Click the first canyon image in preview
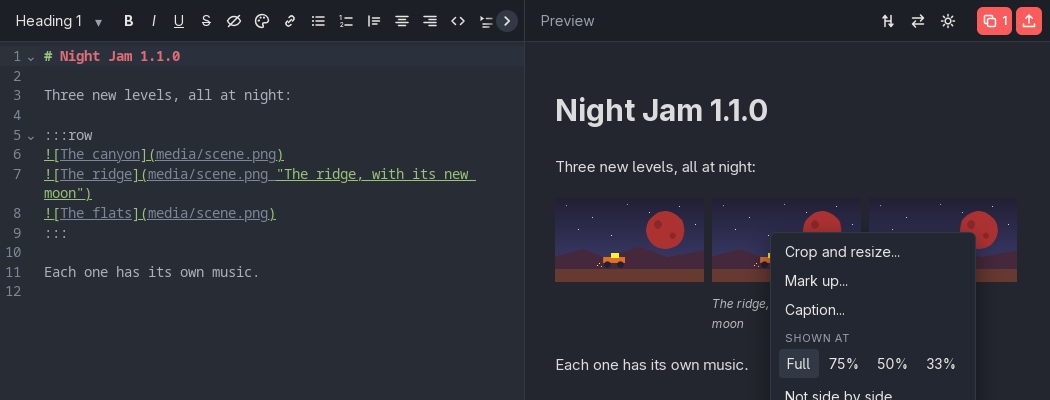Image resolution: width=1050 pixels, height=400 pixels. tap(629, 240)
